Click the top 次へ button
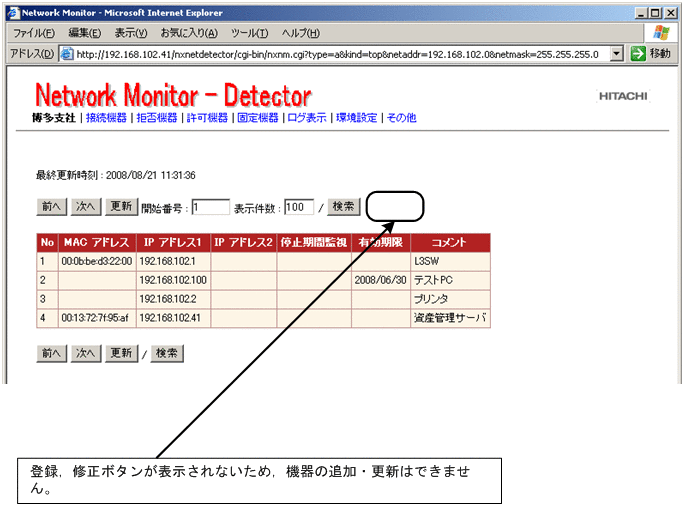The image size is (685, 507). tap(86, 207)
